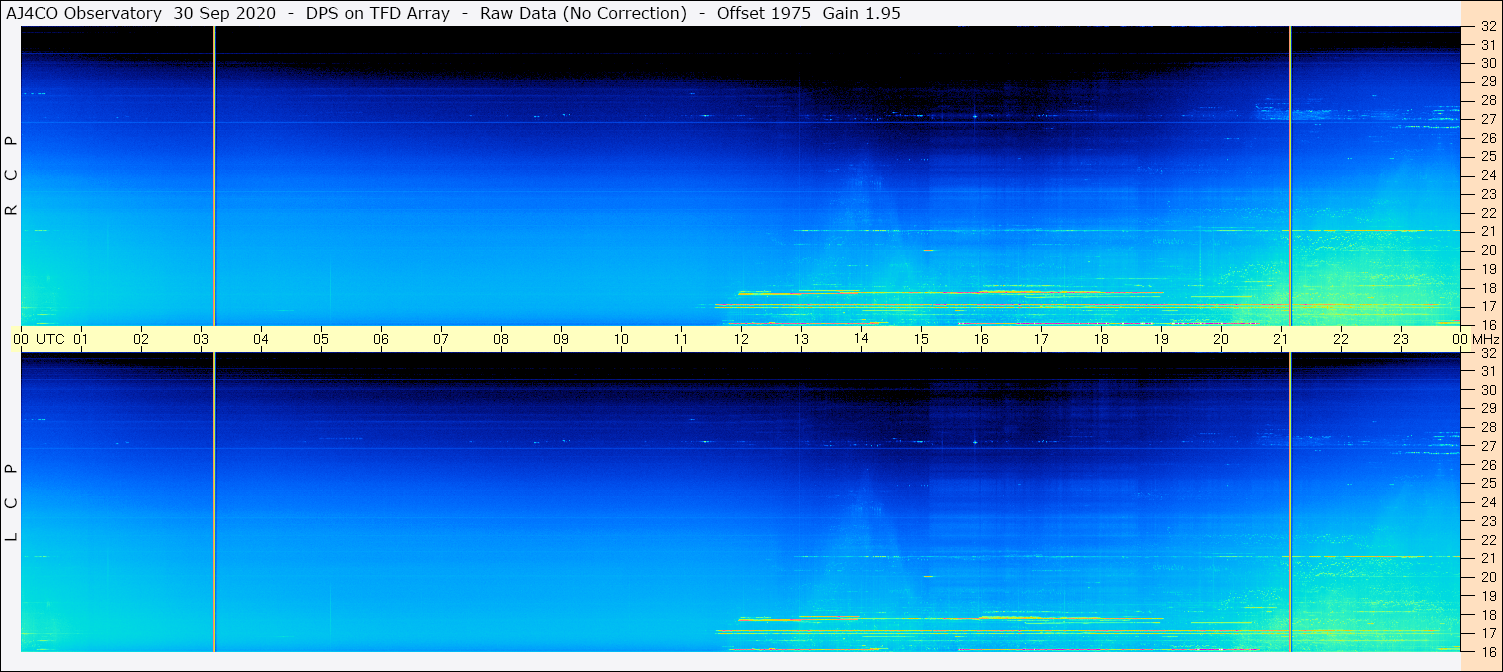The height and width of the screenshot is (672, 1503).
Task: Select the 15 hour label on time axis
Action: [921, 339]
